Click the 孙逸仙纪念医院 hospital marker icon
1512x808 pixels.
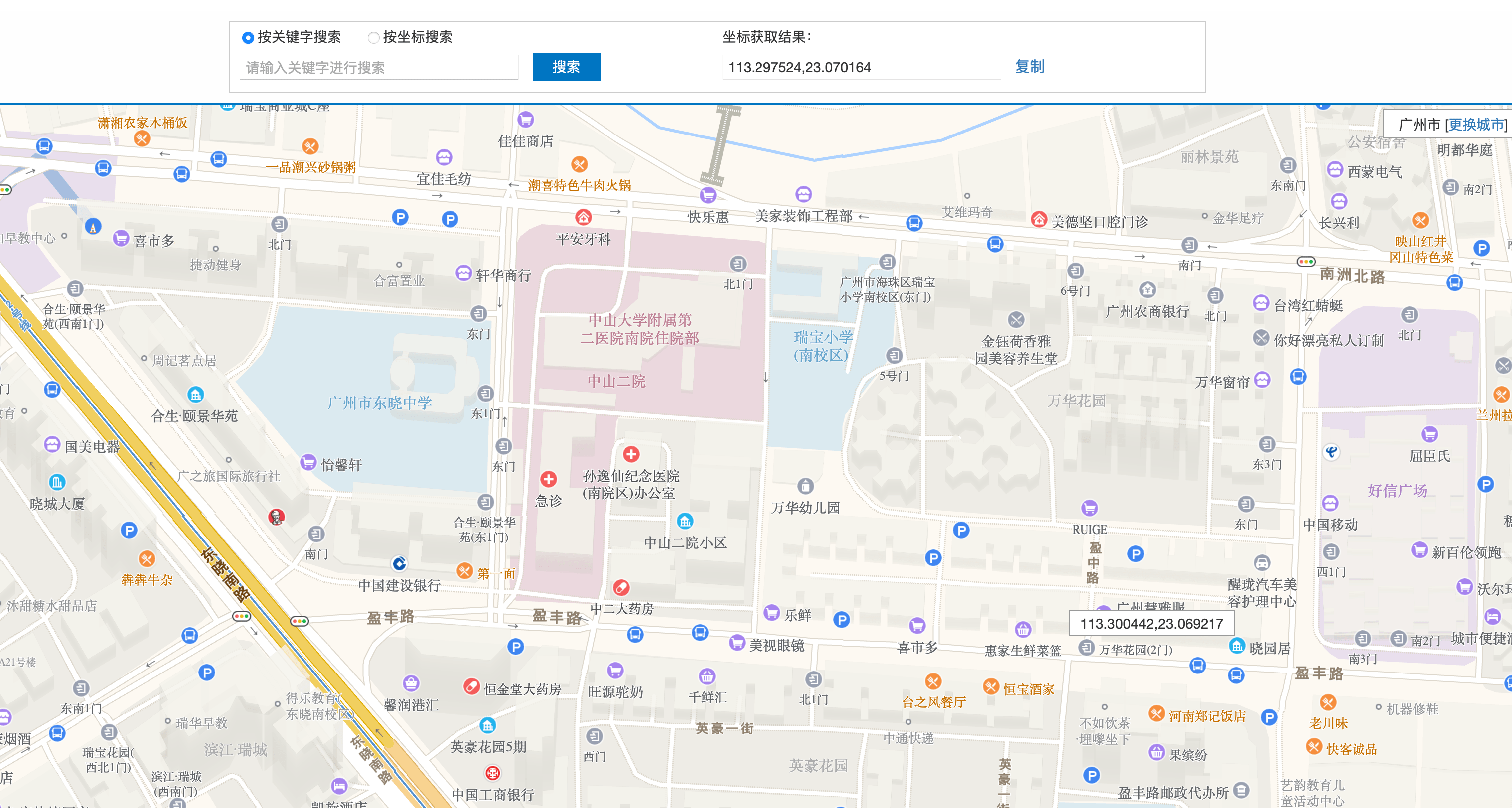(631, 454)
